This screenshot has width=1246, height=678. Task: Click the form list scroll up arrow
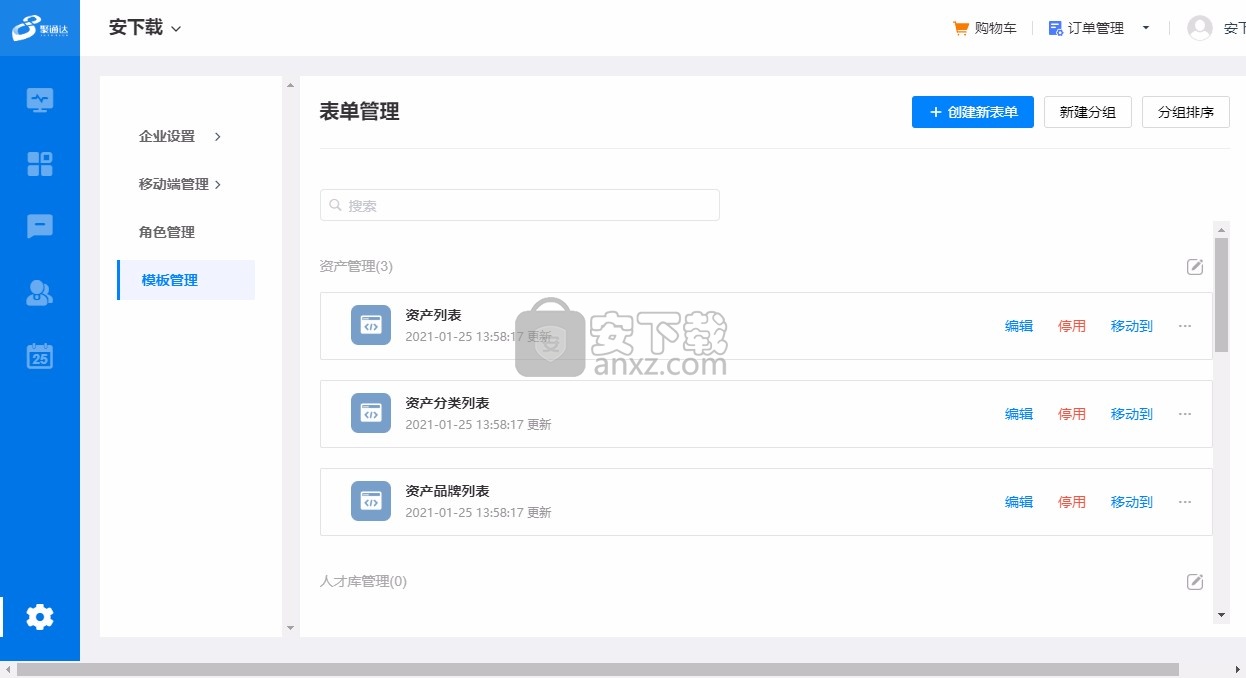[1221, 229]
